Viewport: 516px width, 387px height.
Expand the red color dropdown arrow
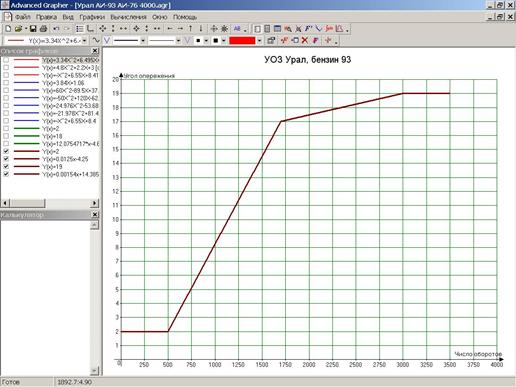259,41
